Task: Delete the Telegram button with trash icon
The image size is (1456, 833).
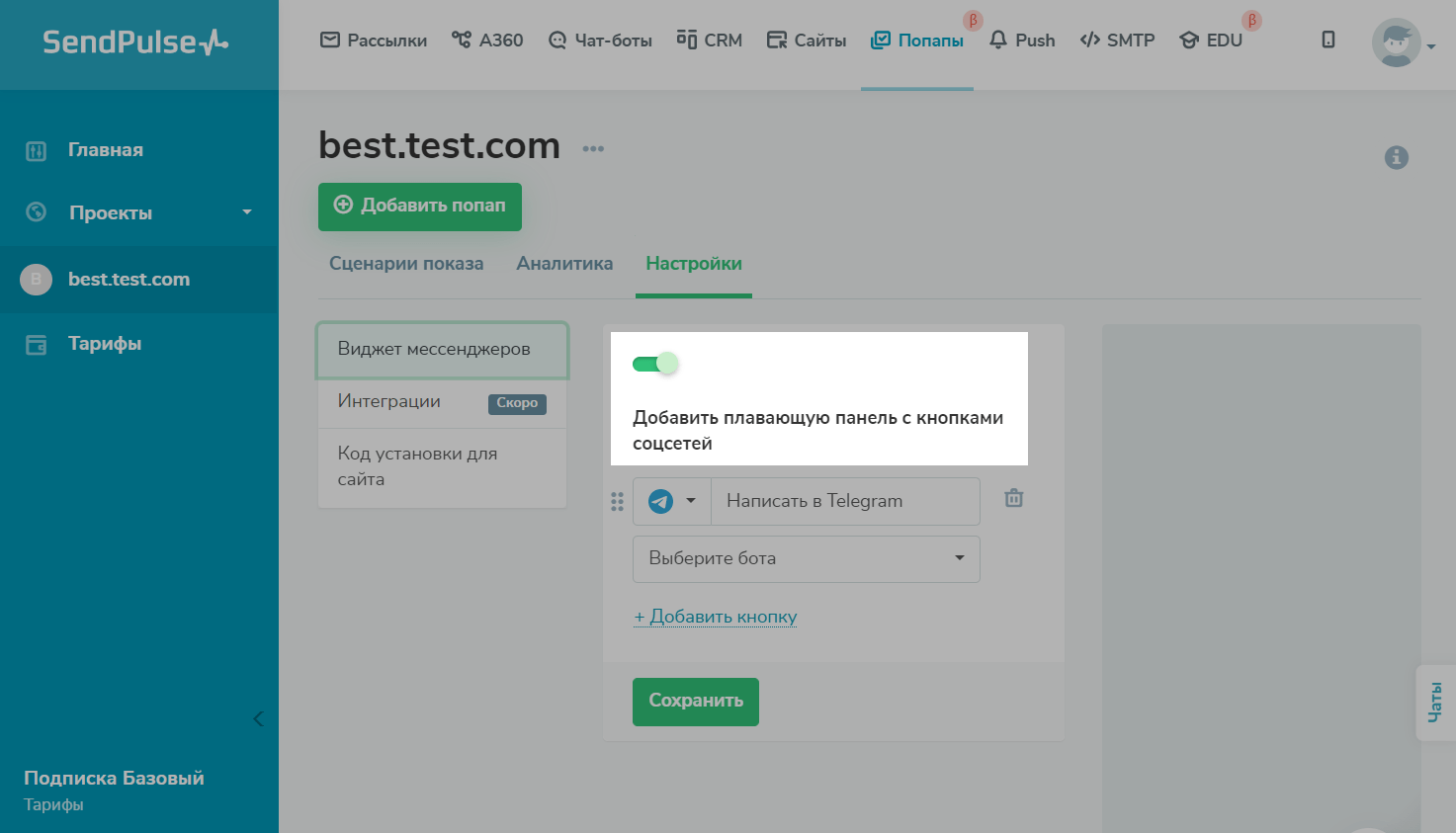Action: click(1013, 499)
